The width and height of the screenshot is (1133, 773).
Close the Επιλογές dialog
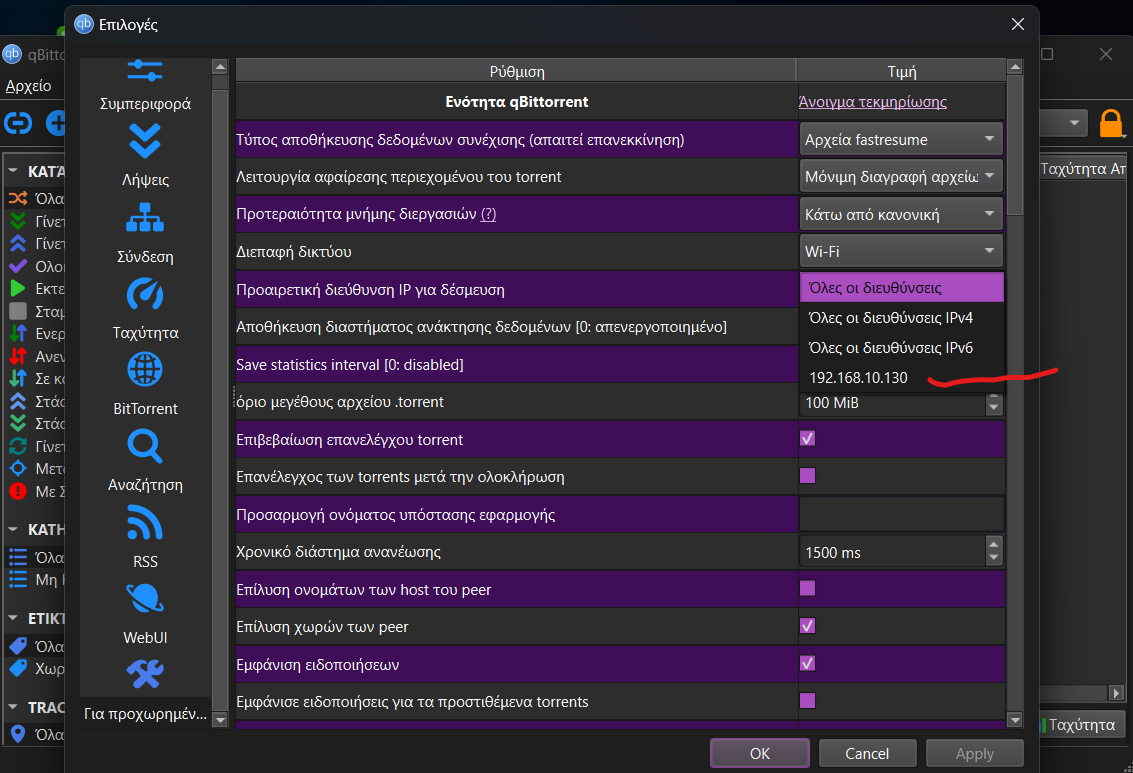click(1017, 24)
